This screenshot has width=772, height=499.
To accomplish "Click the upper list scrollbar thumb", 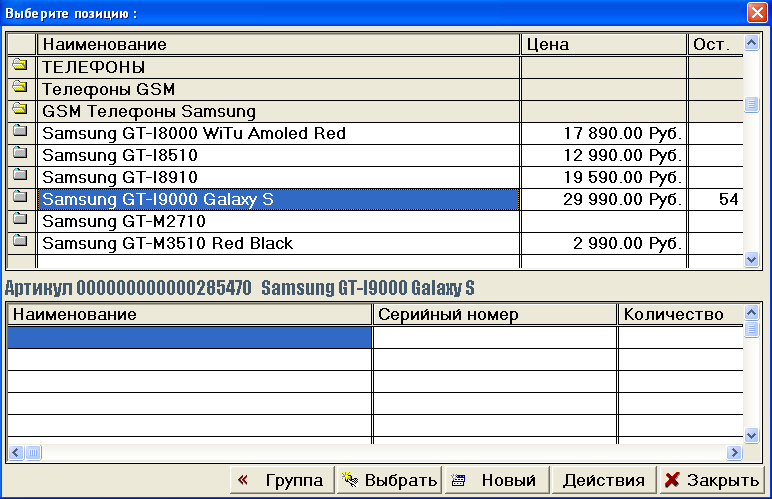I will pos(751,104).
